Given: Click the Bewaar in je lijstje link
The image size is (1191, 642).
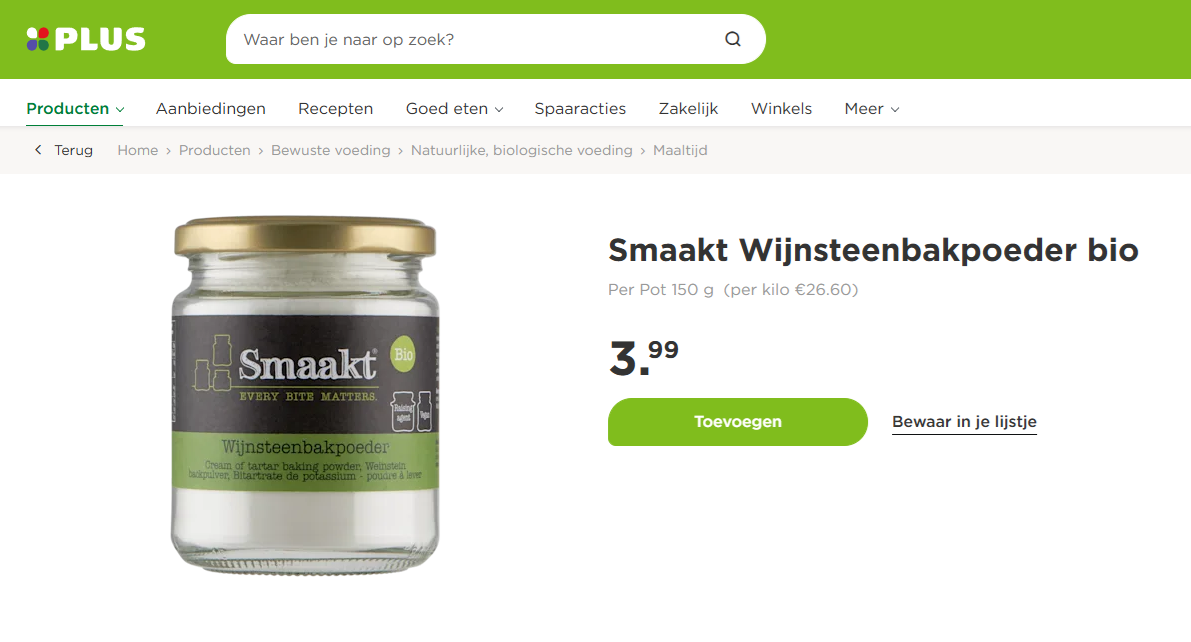Looking at the screenshot, I should 964,422.
